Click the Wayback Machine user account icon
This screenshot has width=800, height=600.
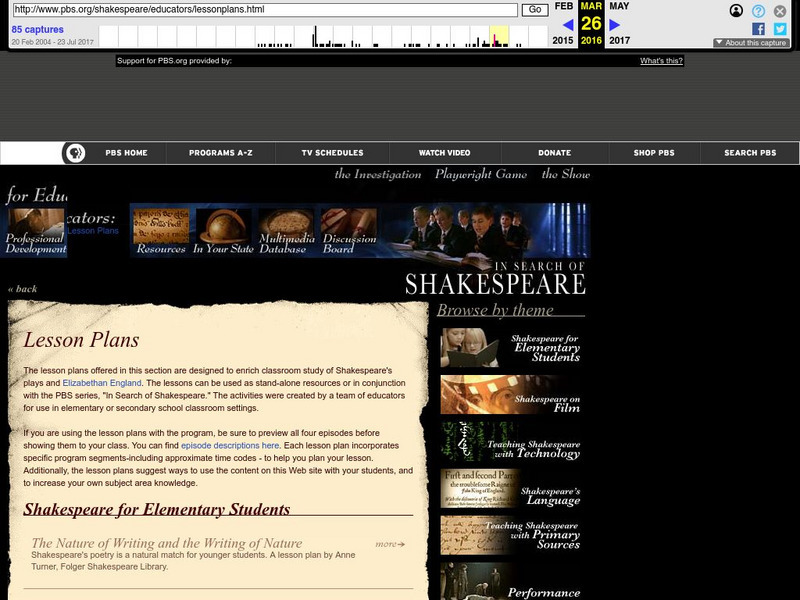736,10
